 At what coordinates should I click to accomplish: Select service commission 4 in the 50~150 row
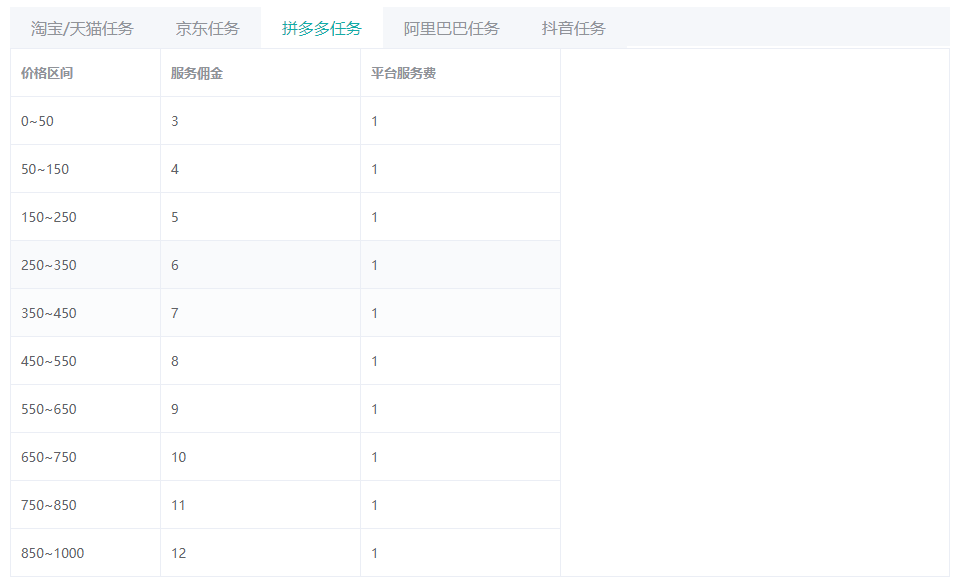(261, 169)
